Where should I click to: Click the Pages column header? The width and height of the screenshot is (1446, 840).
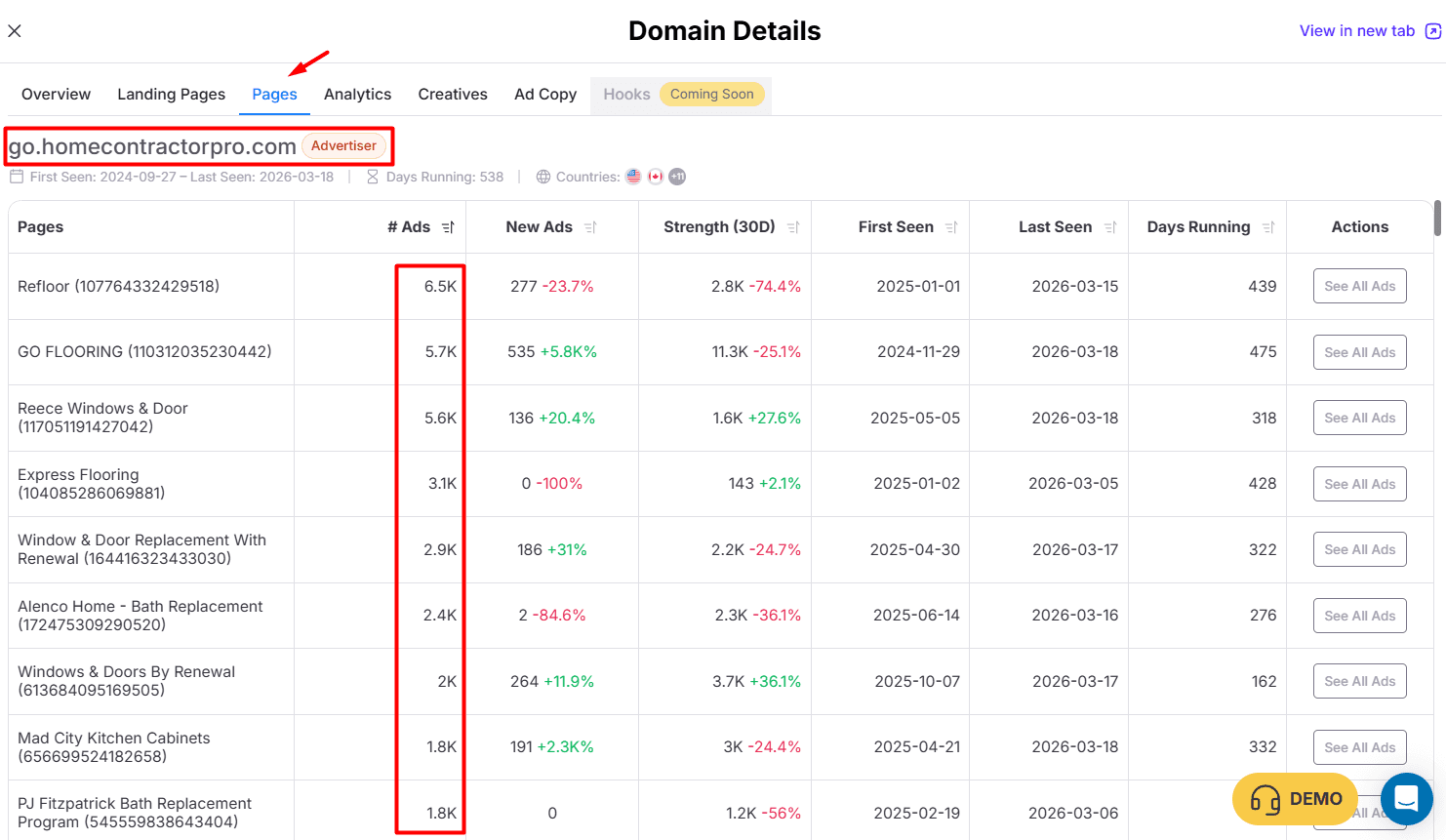tap(40, 227)
